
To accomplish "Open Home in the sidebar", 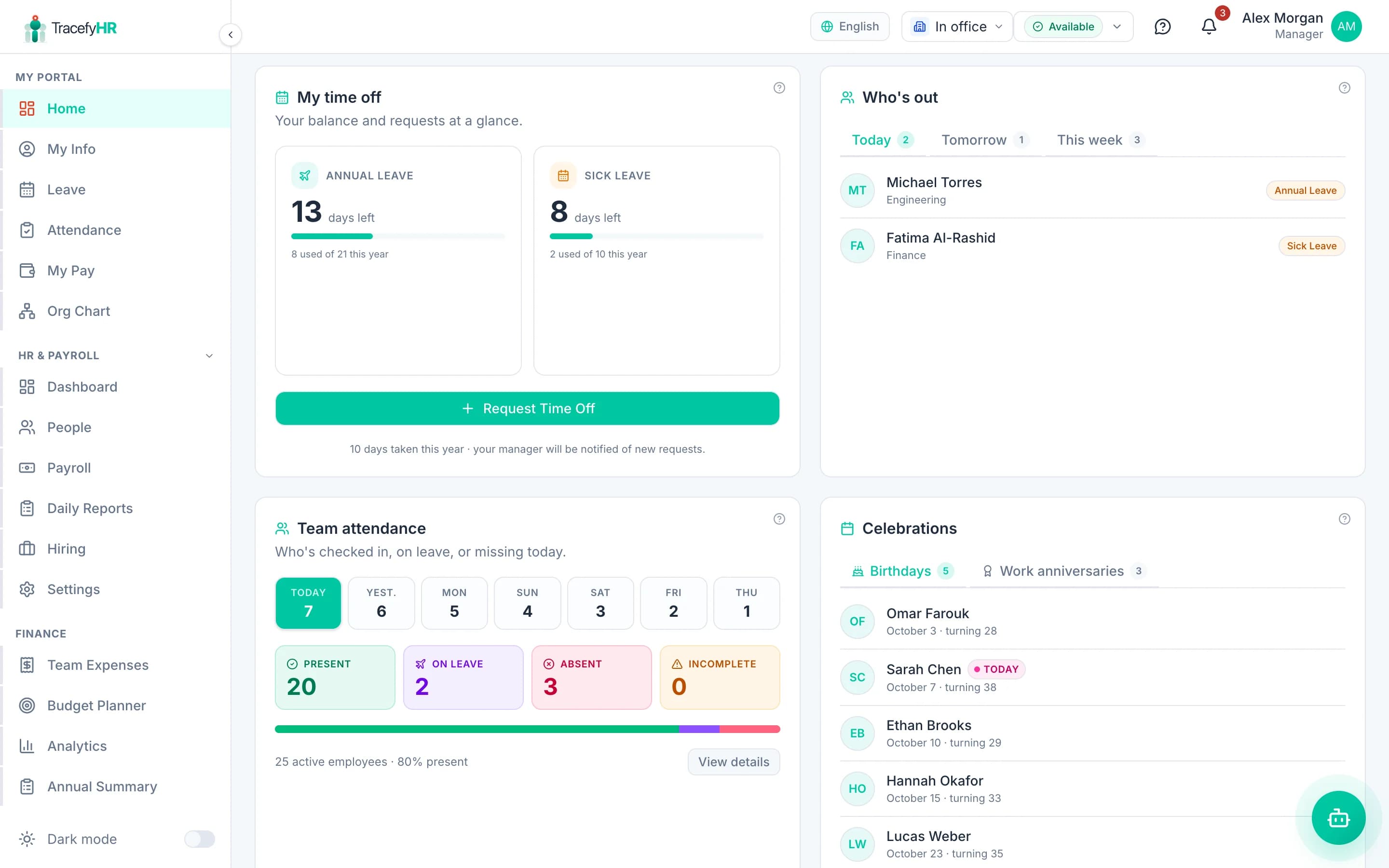I will [x=116, y=108].
